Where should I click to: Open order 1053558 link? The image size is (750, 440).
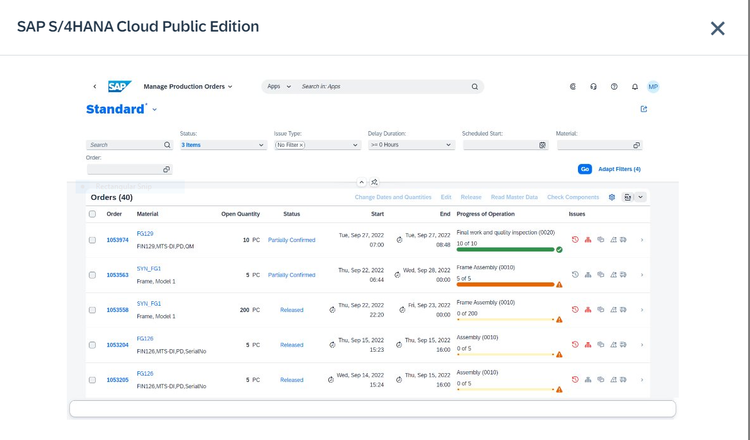[117, 310]
